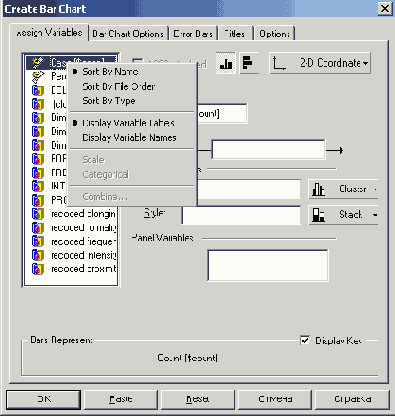Select the horizontal bar chart orientation icon

tap(248, 63)
